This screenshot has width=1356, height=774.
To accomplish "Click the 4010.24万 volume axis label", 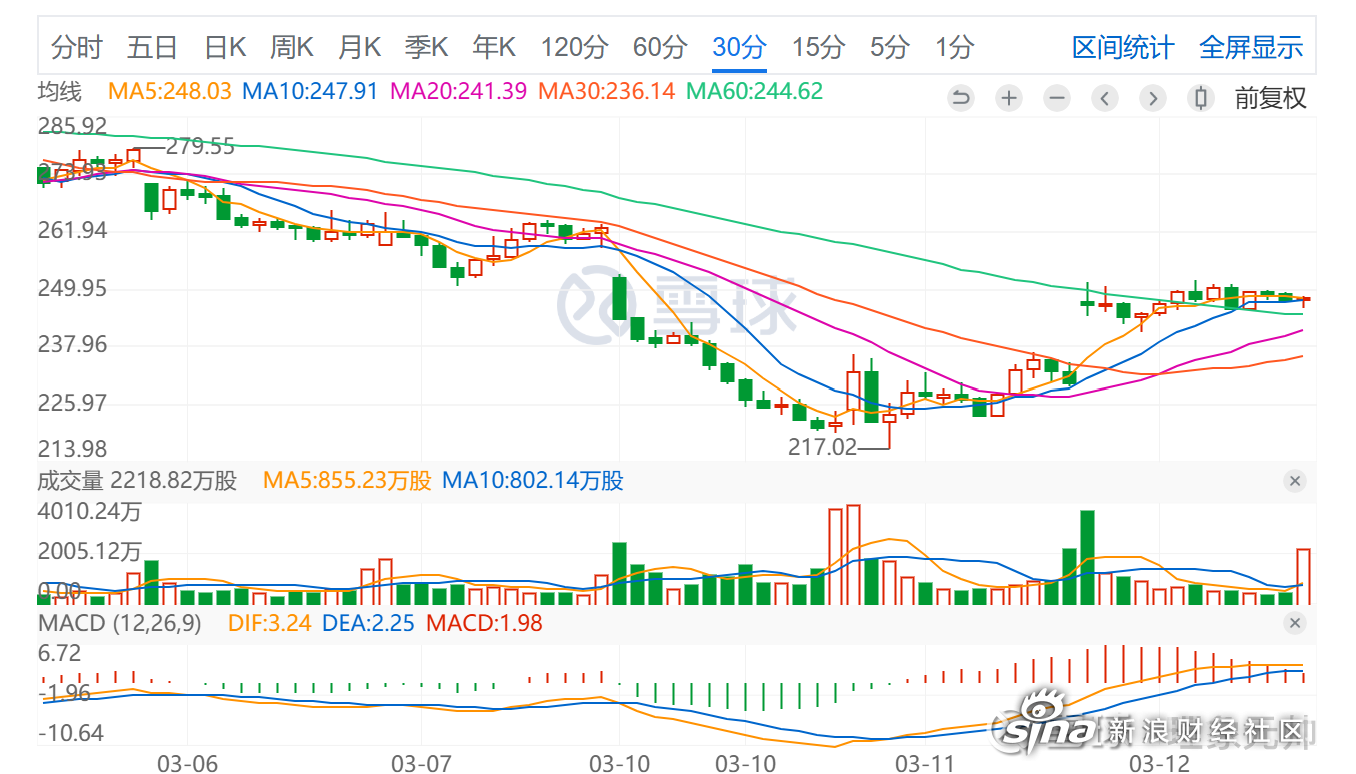I will pos(89,513).
